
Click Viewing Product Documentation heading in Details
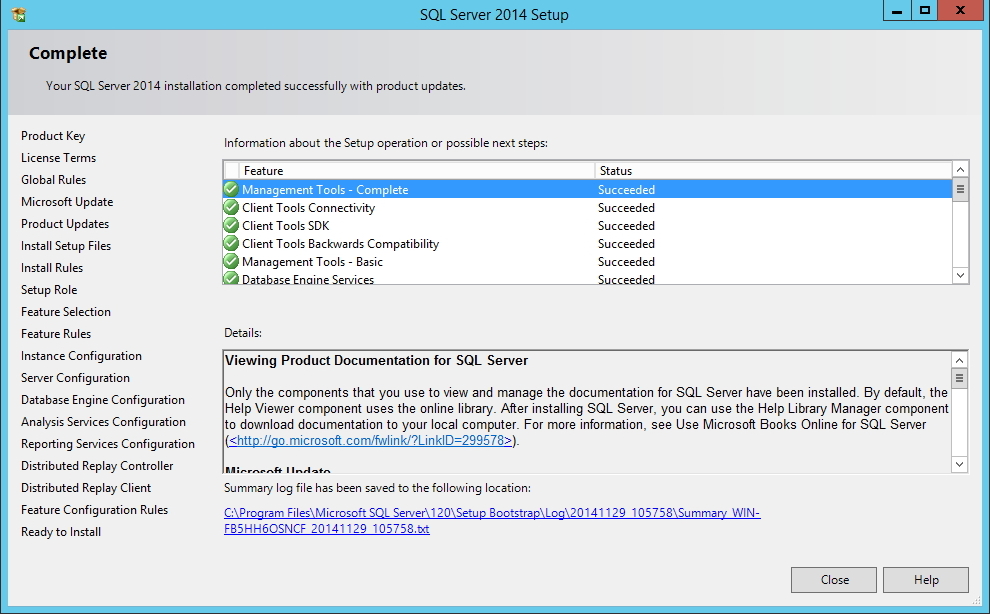376,361
